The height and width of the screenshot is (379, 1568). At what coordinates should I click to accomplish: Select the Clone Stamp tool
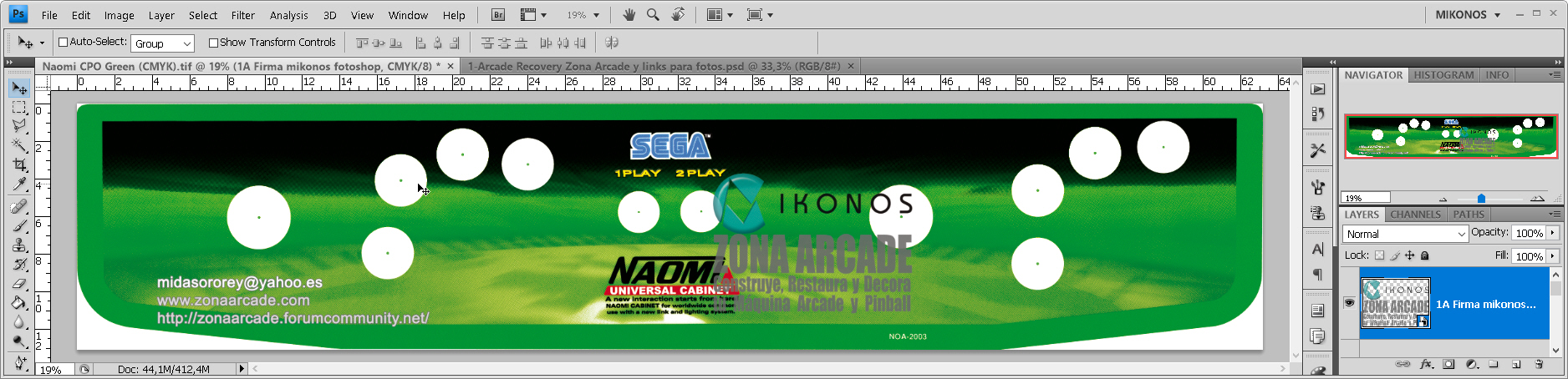point(19,245)
